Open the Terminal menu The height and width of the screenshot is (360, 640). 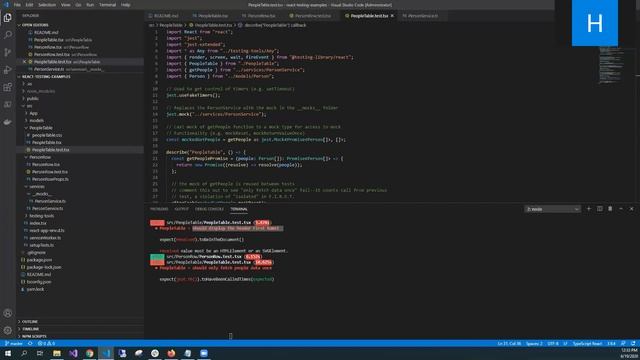tap(107, 5)
